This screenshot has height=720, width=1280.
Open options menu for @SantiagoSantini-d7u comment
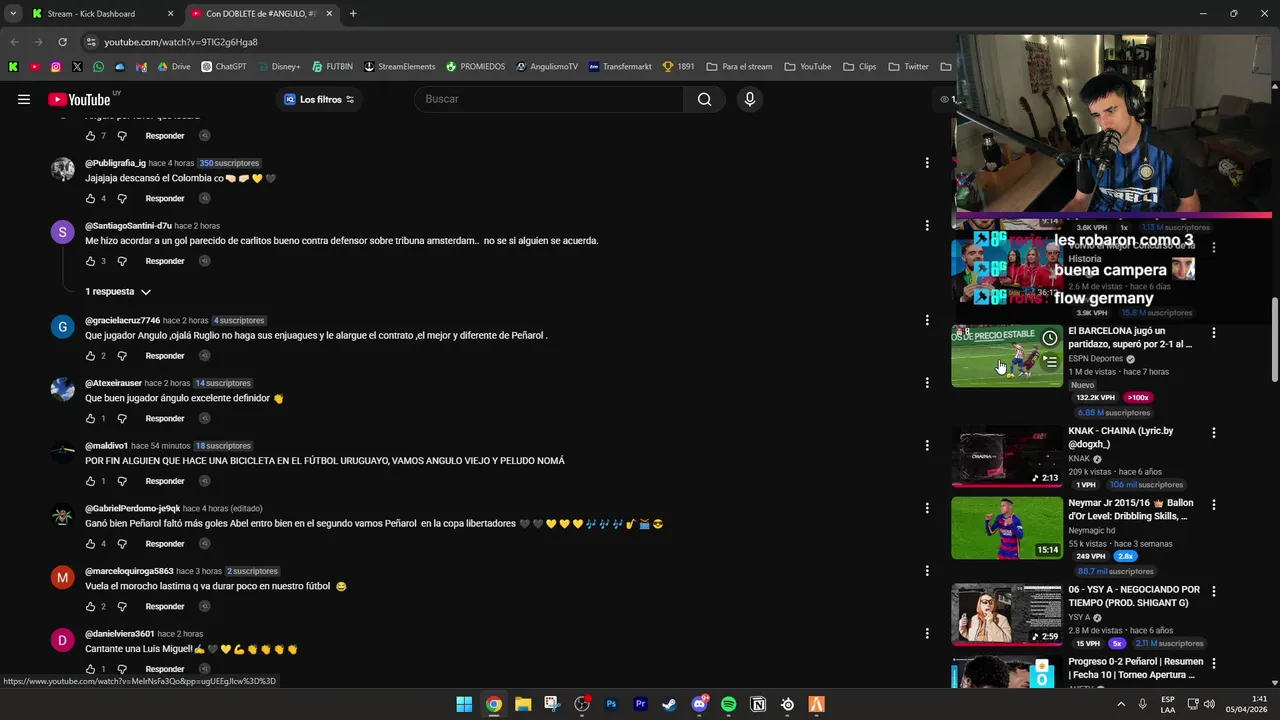pyautogui.click(x=927, y=226)
